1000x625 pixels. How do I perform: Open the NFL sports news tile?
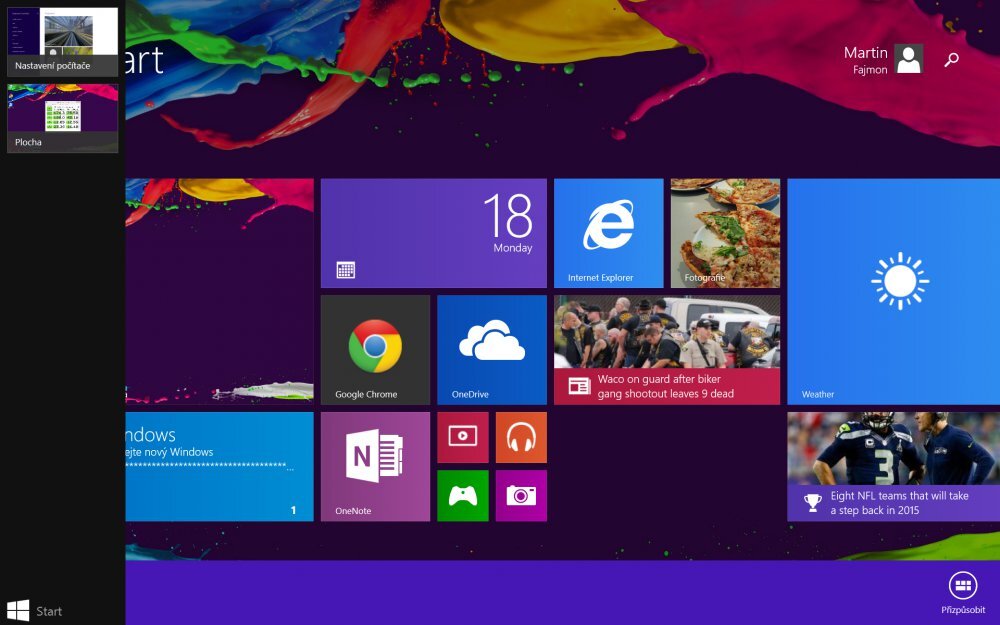[x=893, y=466]
